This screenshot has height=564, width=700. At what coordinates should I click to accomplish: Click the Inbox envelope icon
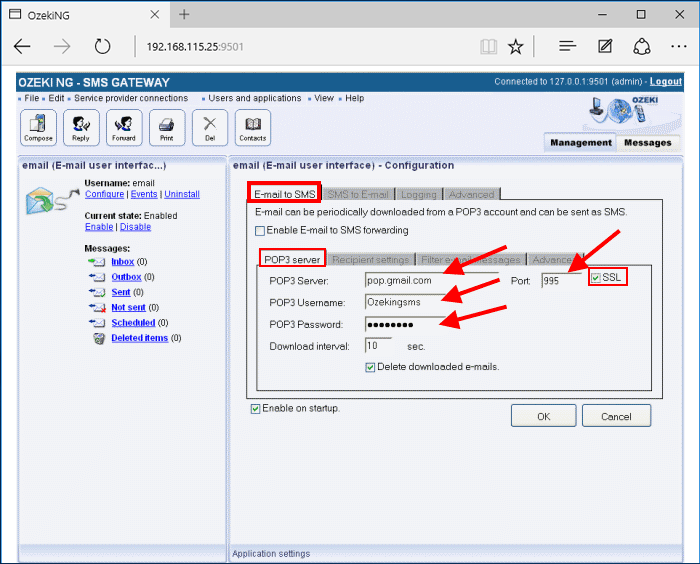click(x=97, y=262)
